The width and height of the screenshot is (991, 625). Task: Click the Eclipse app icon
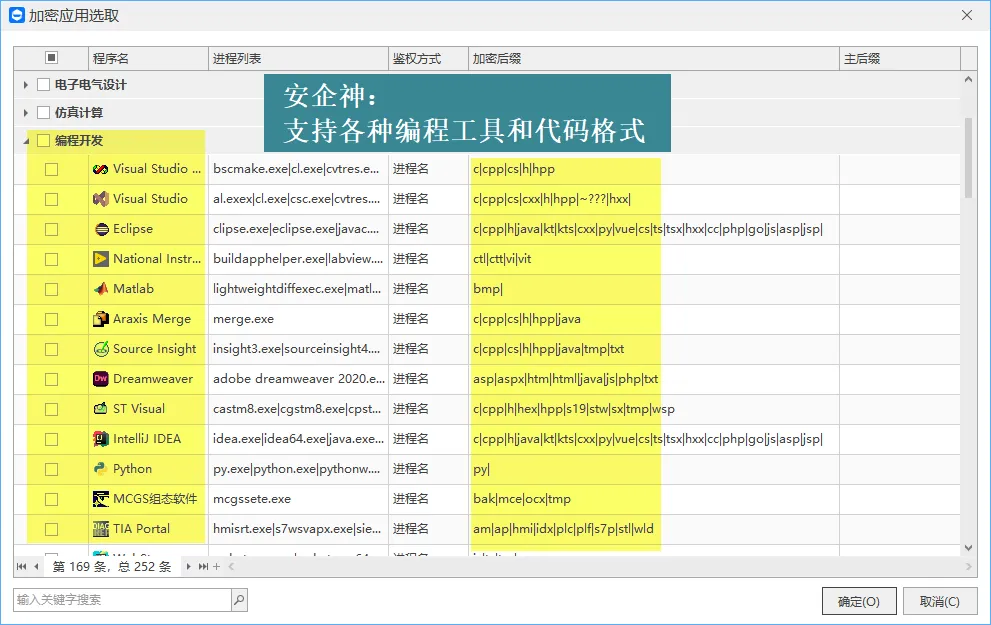pos(102,229)
